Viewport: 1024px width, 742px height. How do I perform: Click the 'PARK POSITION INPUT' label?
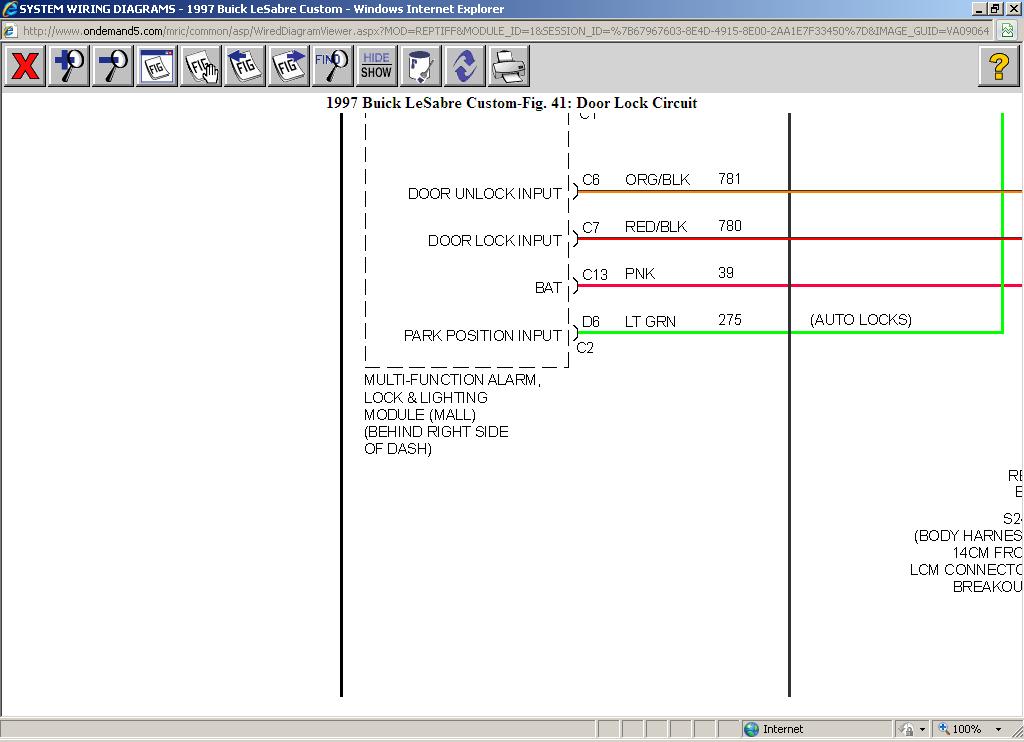pos(483,335)
